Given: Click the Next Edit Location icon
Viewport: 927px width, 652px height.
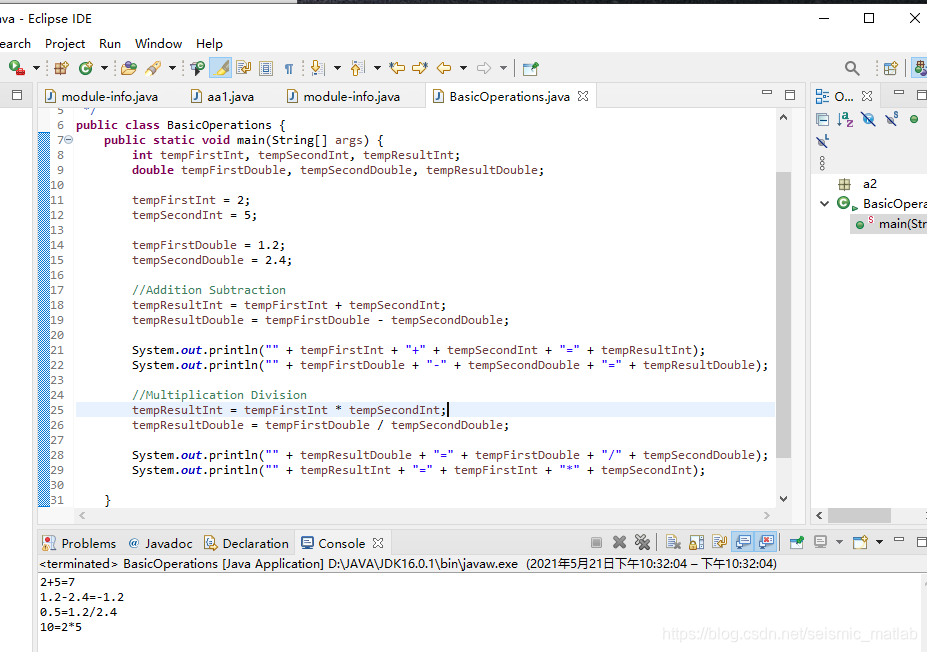Looking at the screenshot, I should (x=420, y=68).
